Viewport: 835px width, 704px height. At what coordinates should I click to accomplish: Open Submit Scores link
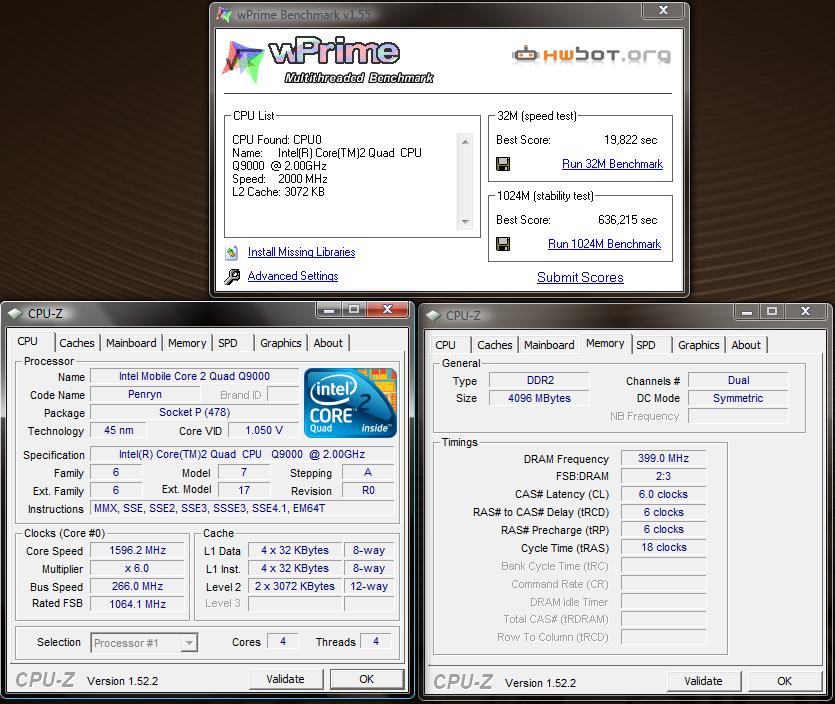click(x=580, y=277)
